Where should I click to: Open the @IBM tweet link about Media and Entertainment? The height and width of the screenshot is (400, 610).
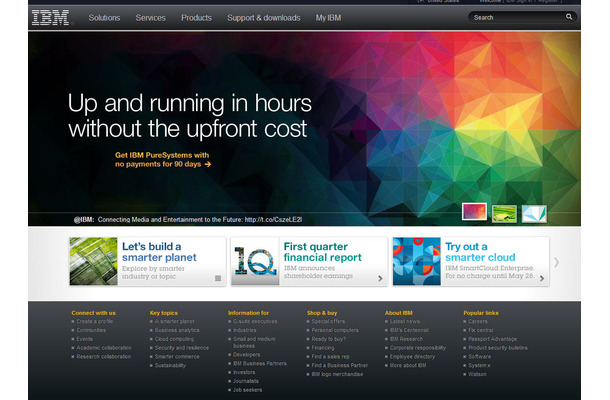click(188, 219)
